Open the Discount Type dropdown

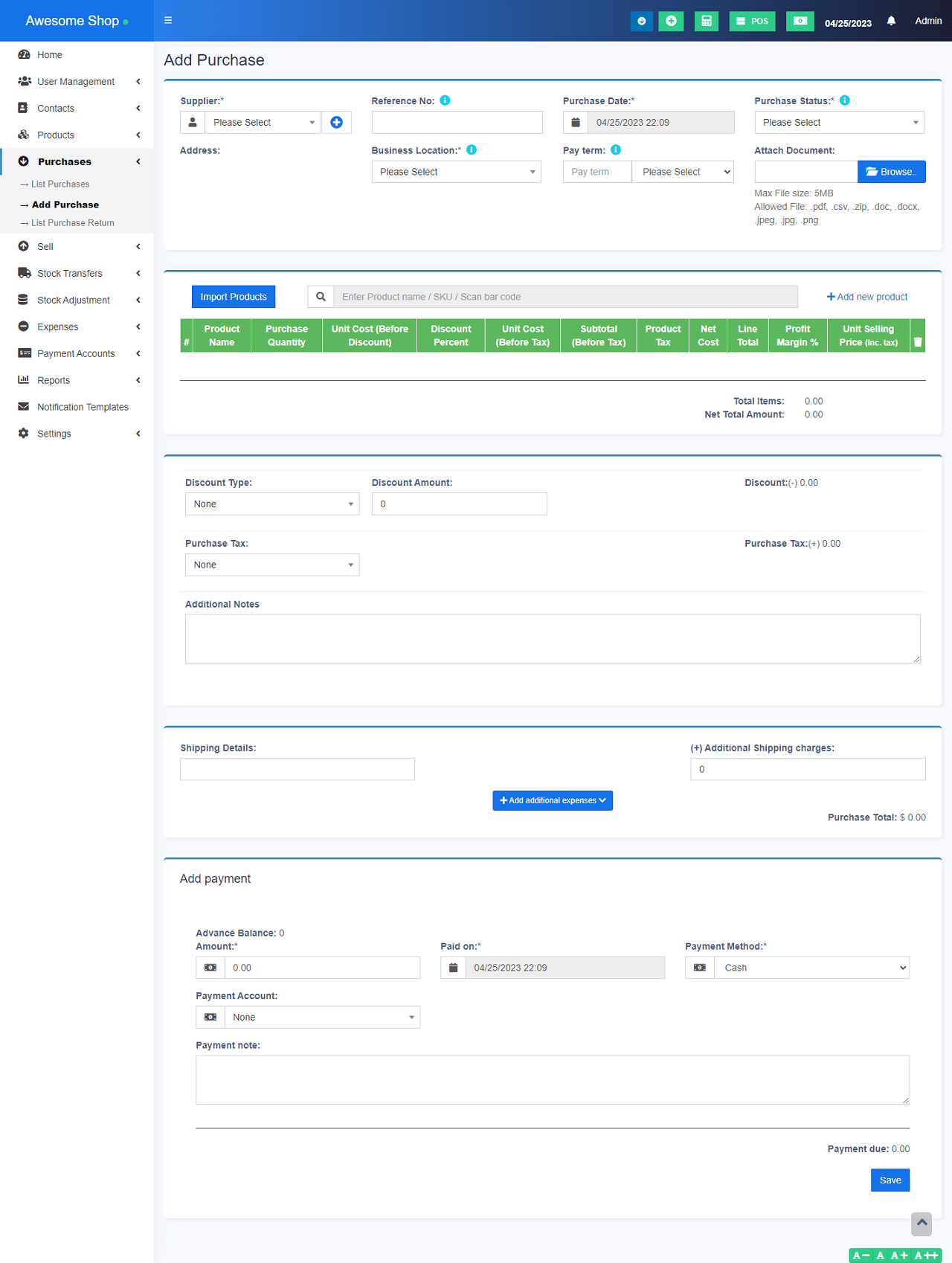point(272,504)
